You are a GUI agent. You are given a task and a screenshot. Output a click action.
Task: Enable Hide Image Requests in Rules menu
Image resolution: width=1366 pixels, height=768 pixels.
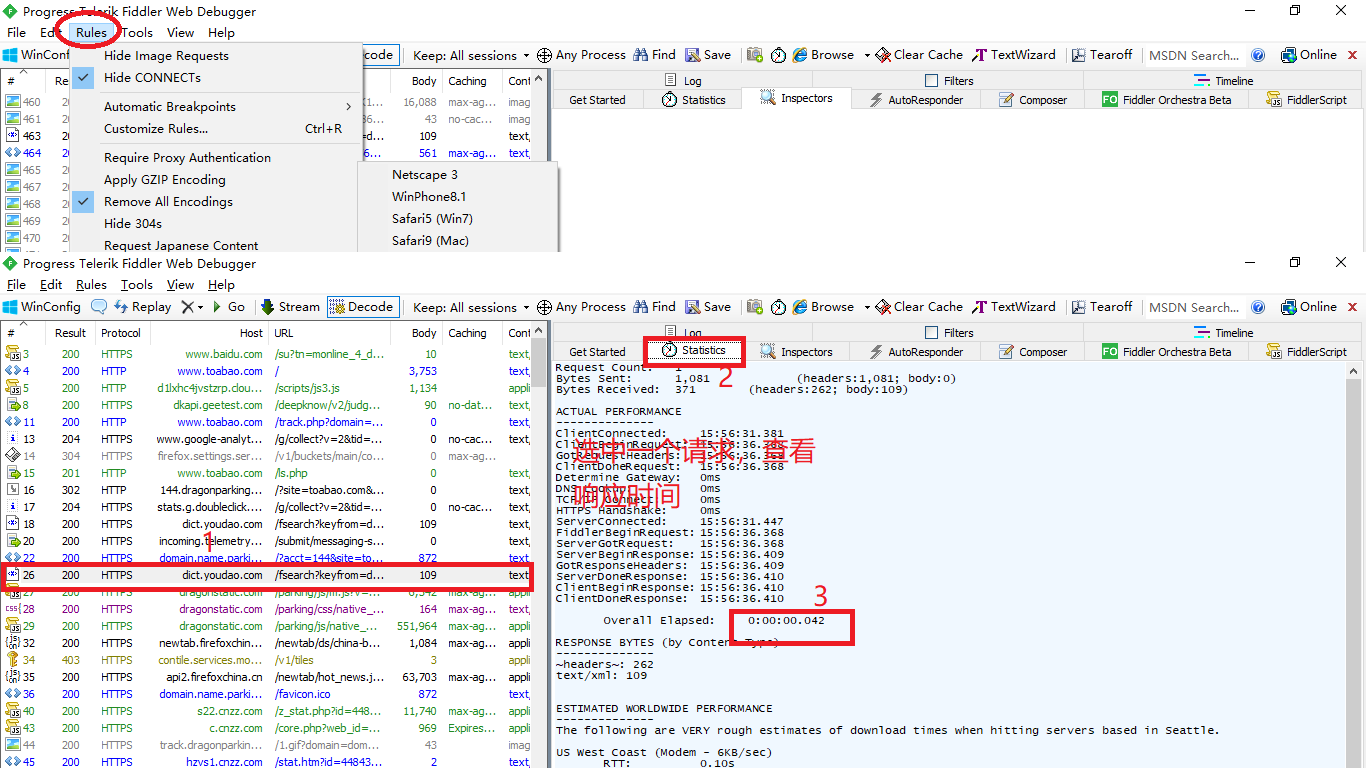point(166,55)
